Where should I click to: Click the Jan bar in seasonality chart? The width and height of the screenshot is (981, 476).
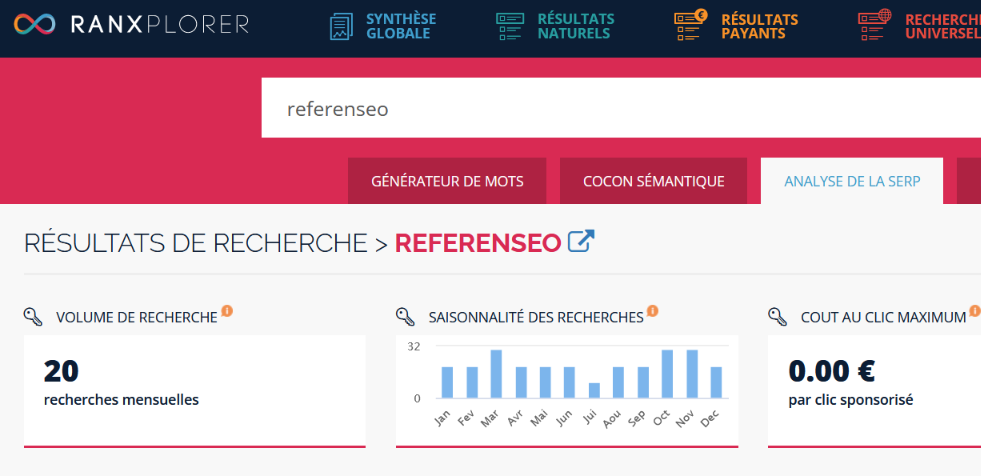pyautogui.click(x=447, y=382)
